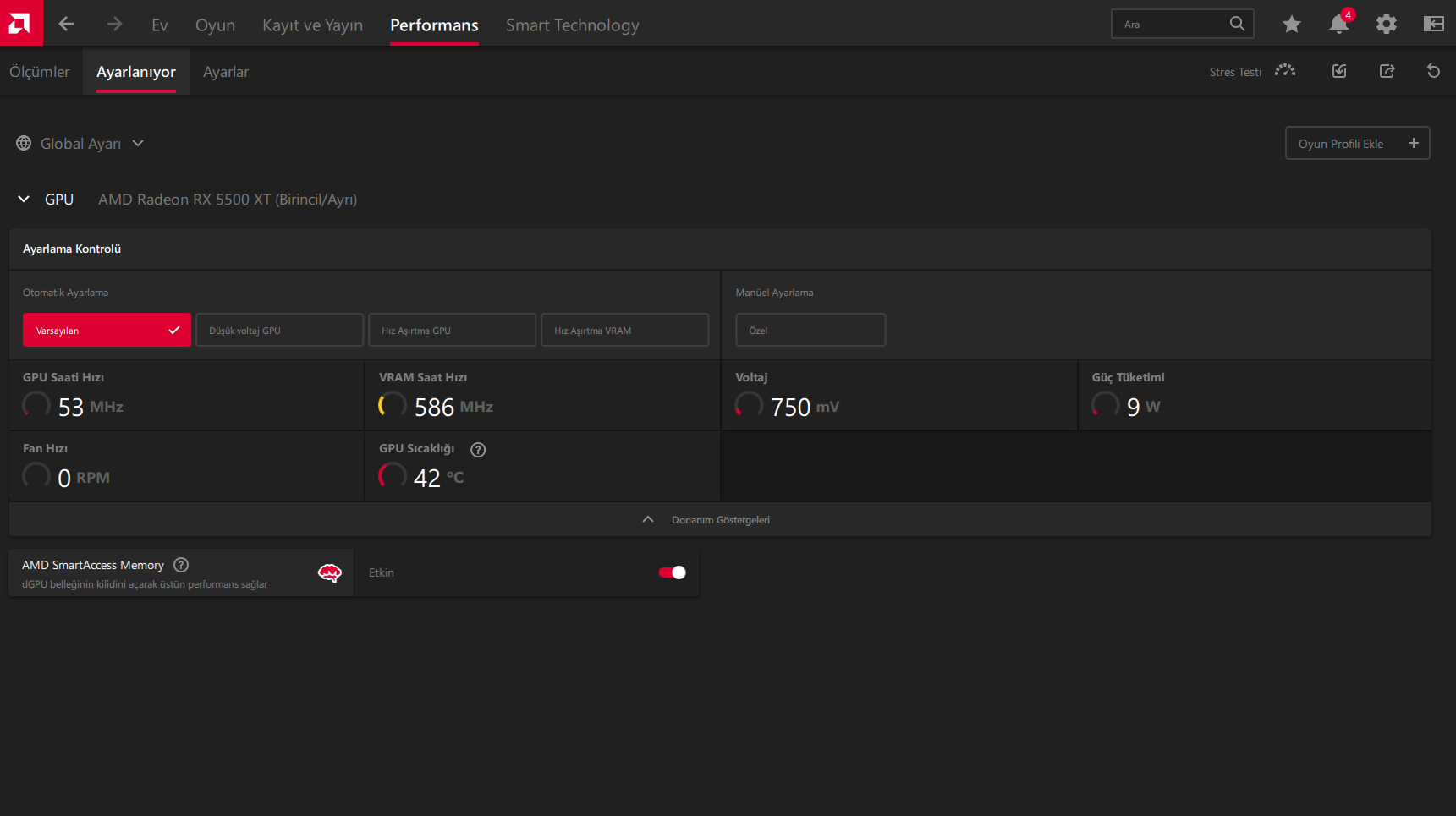Click Oyun Profili Ekle button
The height and width of the screenshot is (816, 1456).
pos(1357,143)
